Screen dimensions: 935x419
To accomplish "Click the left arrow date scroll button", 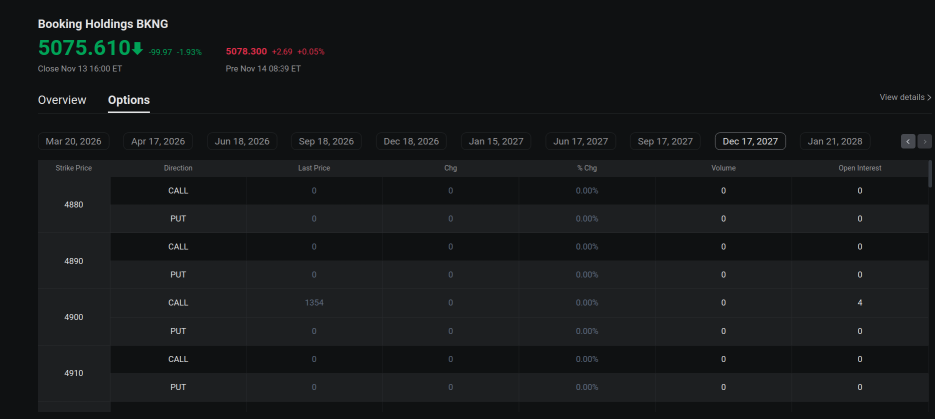I will click(x=908, y=142).
